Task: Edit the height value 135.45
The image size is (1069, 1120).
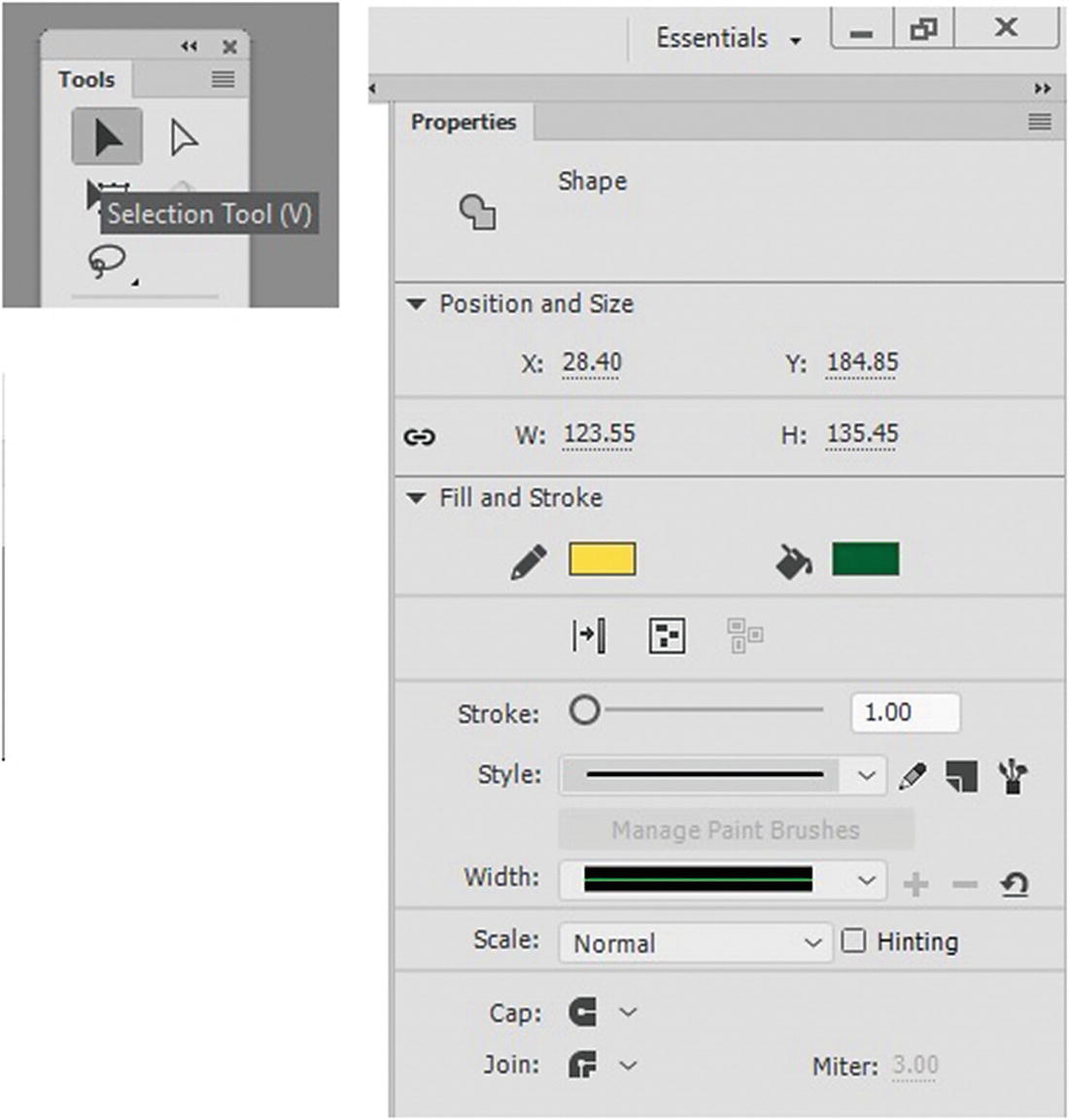Action: pos(862,434)
